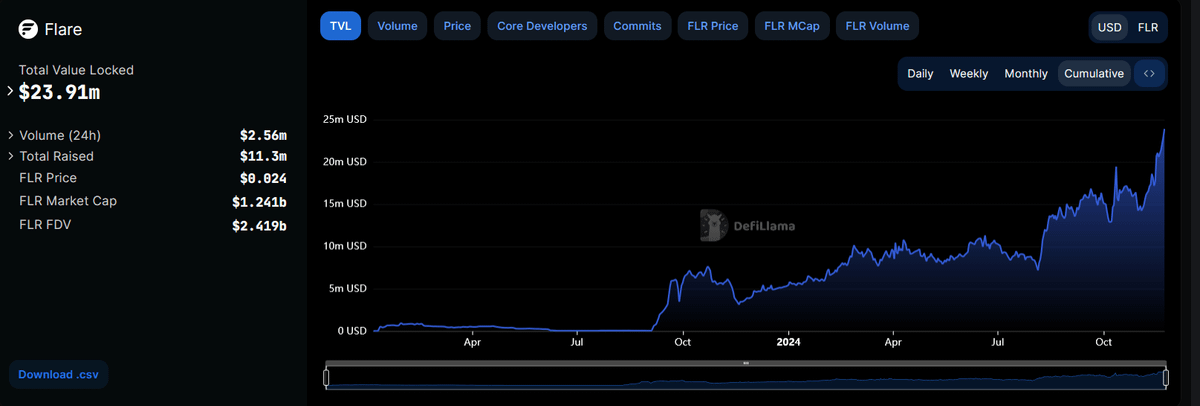Toggle the FLR Volume series
Viewport: 1200px width, 406px height.
tap(877, 26)
